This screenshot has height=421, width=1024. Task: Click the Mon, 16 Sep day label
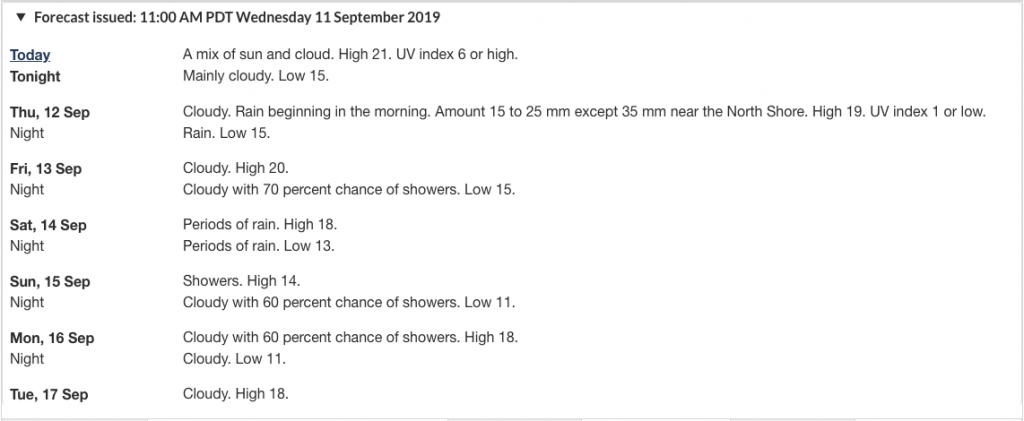pyautogui.click(x=52, y=338)
